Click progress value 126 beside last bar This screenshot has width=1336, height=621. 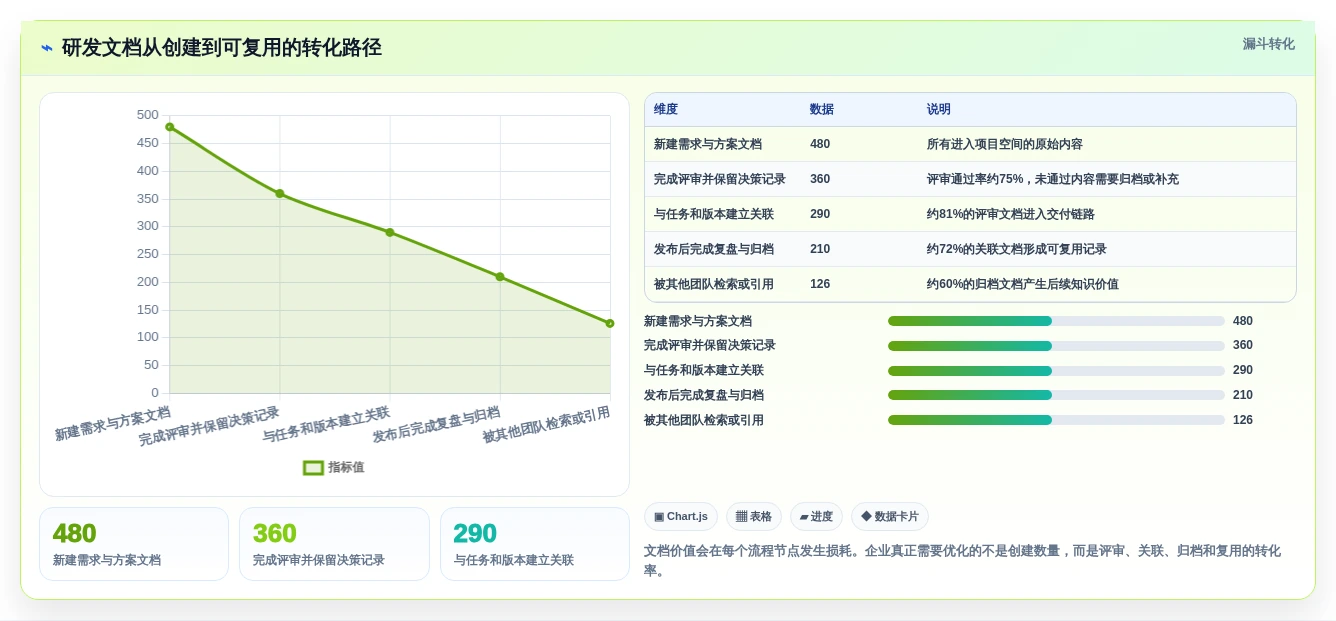click(1243, 420)
